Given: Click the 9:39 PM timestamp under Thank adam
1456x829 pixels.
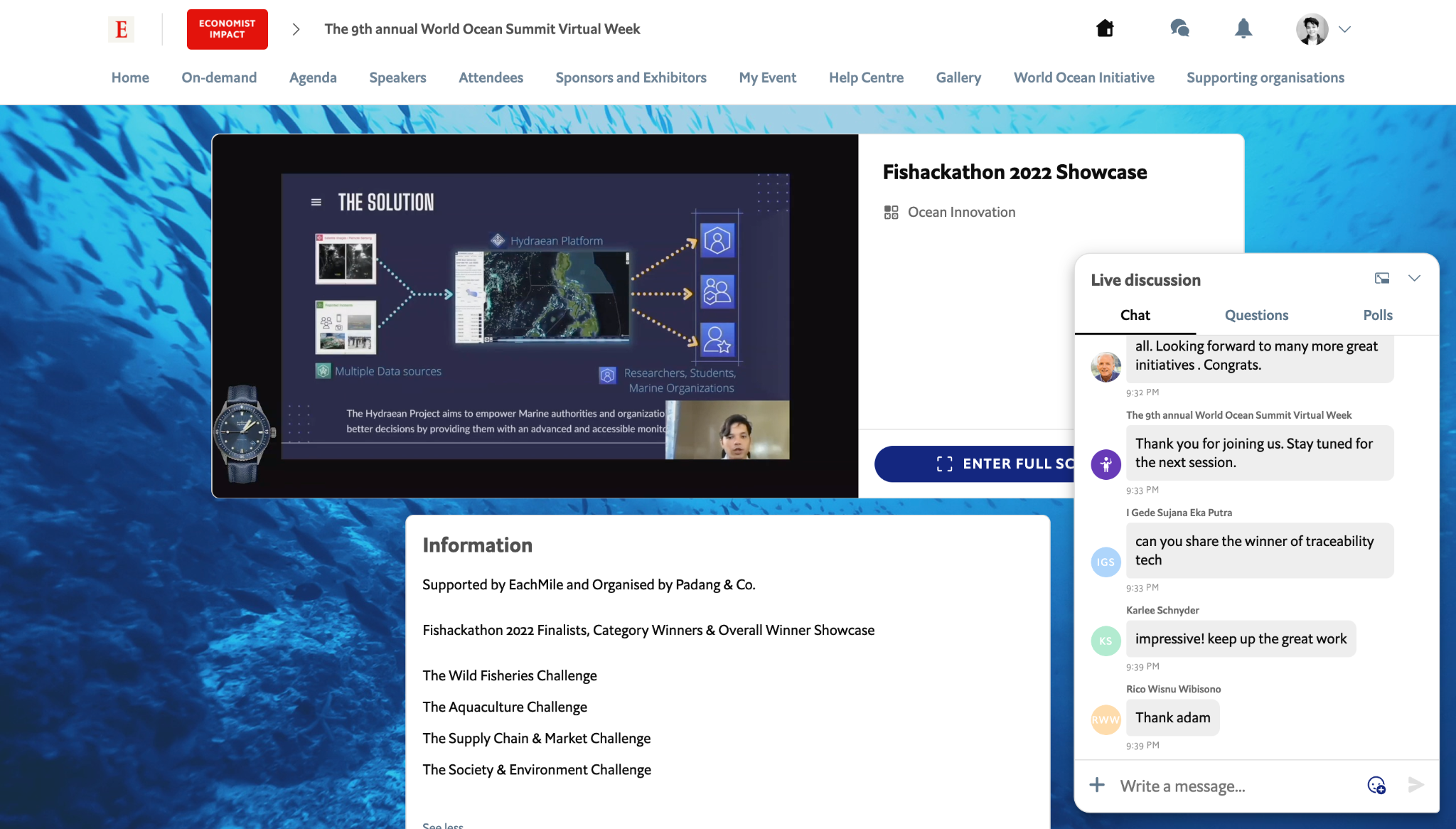Looking at the screenshot, I should tap(1142, 745).
